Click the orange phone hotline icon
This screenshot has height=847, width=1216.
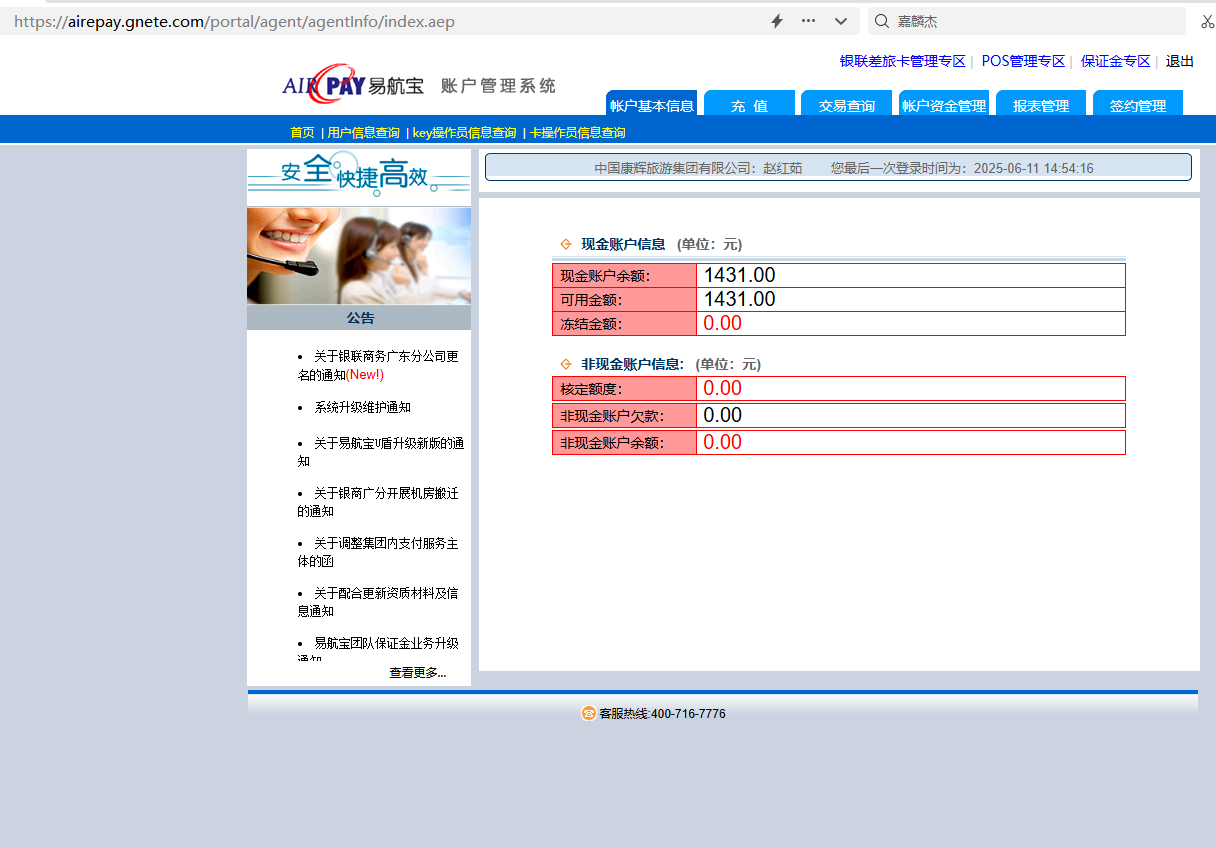click(x=588, y=713)
